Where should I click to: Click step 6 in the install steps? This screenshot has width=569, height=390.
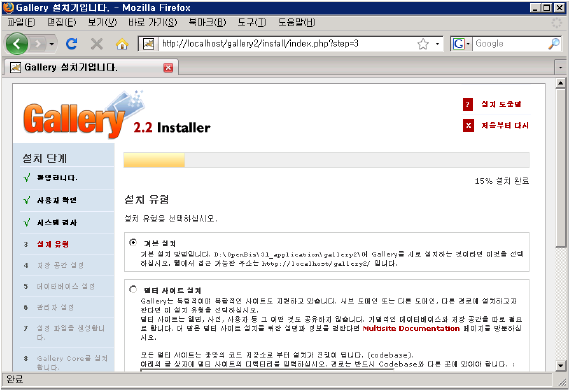tap(55, 308)
